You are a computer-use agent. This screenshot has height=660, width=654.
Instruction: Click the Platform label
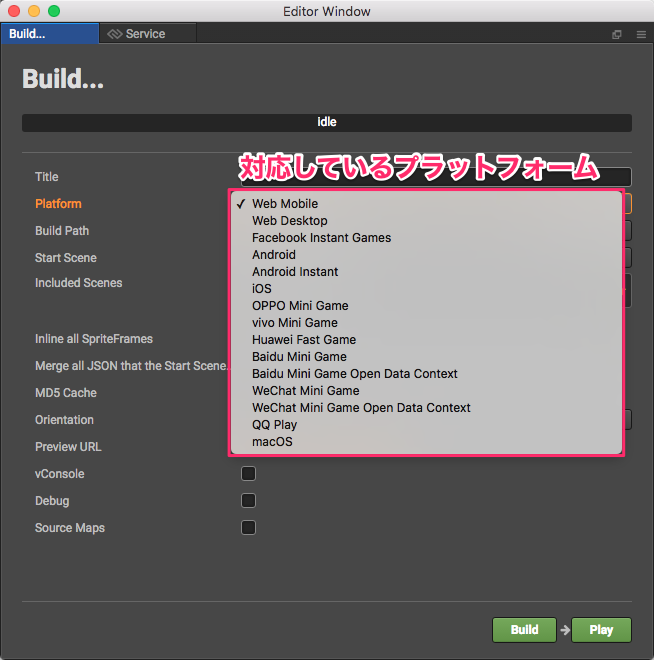[x=58, y=204]
